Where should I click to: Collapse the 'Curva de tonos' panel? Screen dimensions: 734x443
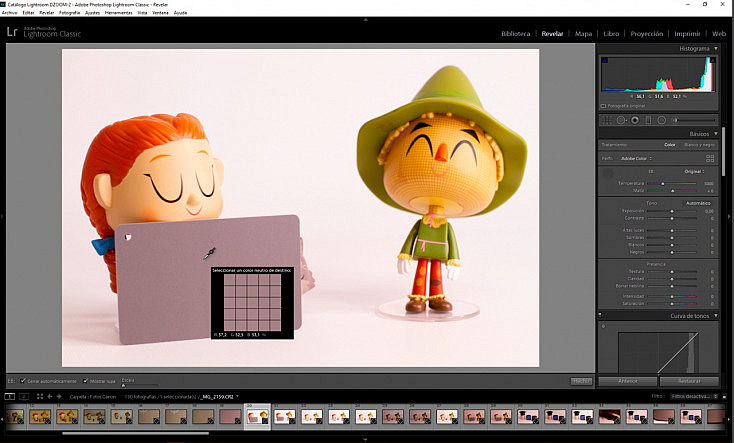(716, 316)
